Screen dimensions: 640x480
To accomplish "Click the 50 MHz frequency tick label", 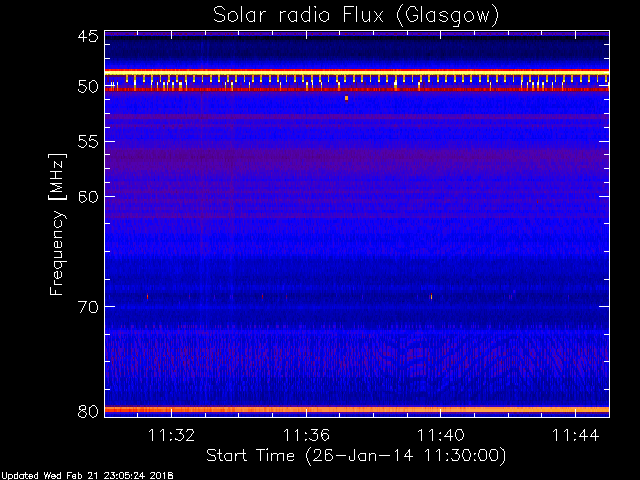I will (x=88, y=87).
